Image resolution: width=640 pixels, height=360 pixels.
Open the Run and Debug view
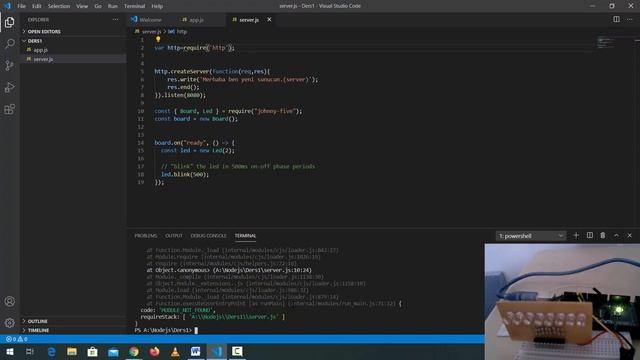(x=9, y=87)
